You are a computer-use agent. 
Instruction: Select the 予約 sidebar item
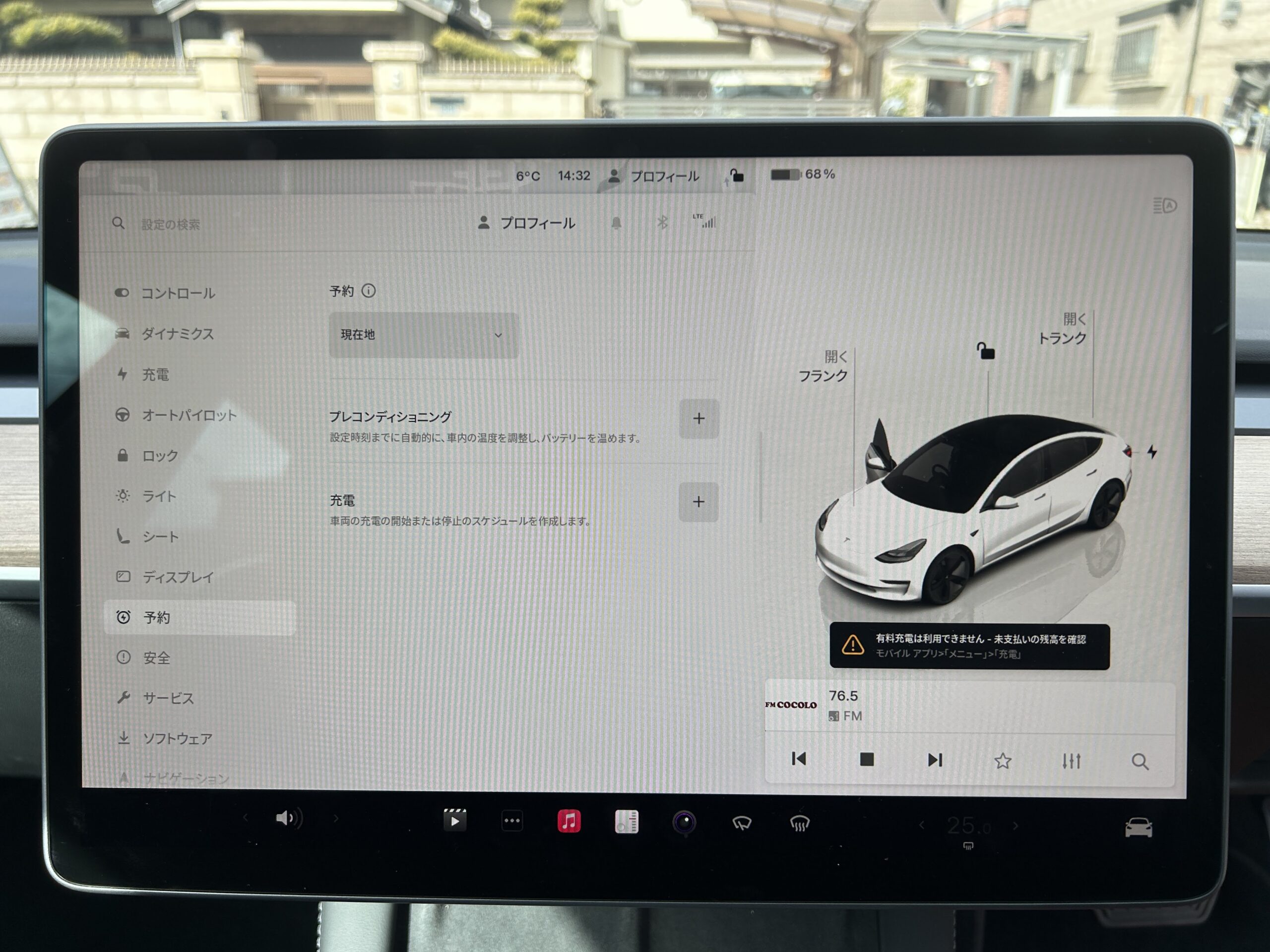tap(200, 617)
